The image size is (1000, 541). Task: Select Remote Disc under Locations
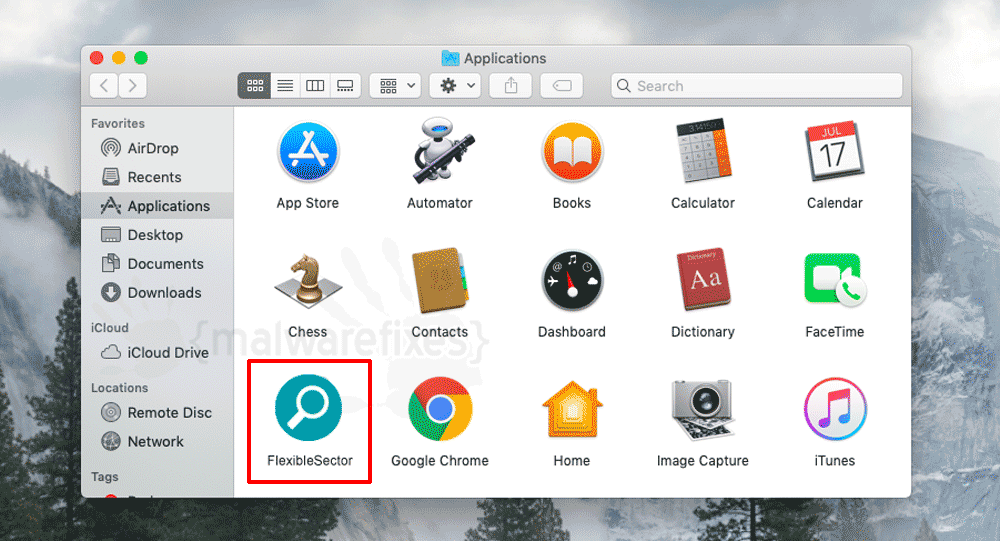point(158,412)
